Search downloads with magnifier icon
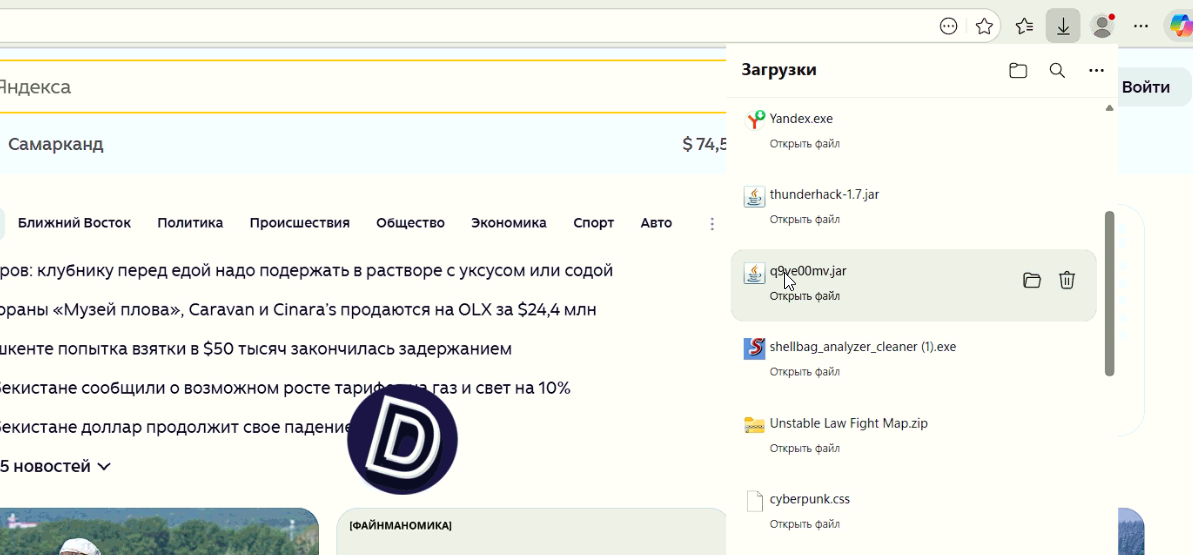 pos(1057,71)
